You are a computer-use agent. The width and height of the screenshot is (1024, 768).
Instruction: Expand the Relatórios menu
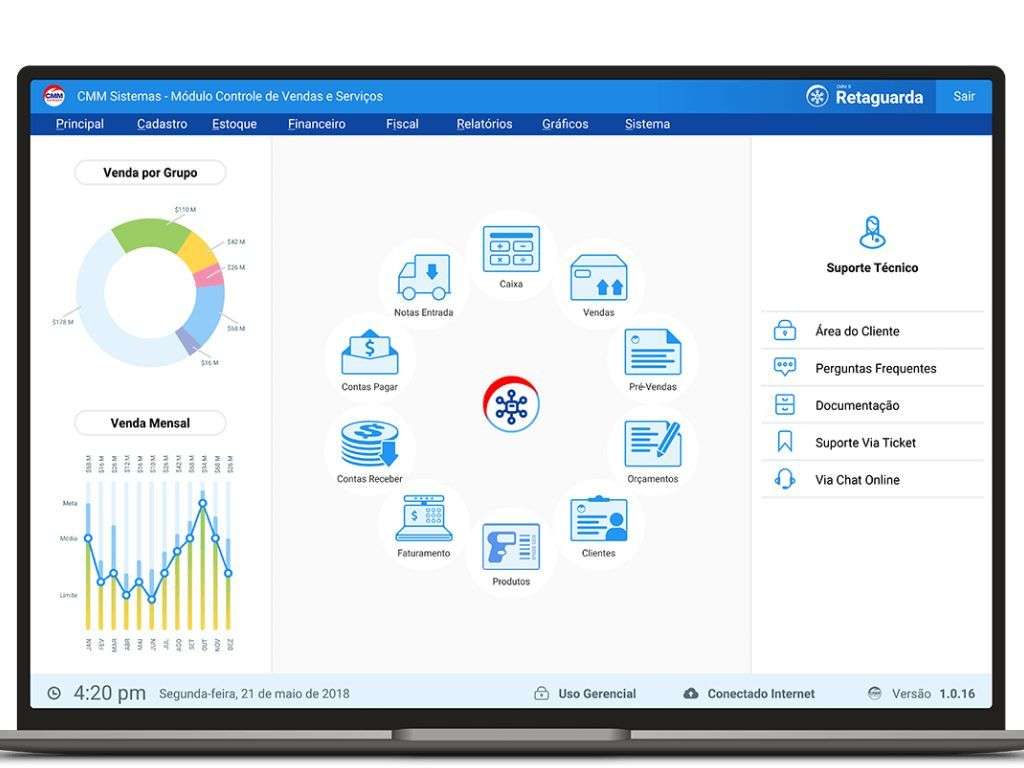484,124
